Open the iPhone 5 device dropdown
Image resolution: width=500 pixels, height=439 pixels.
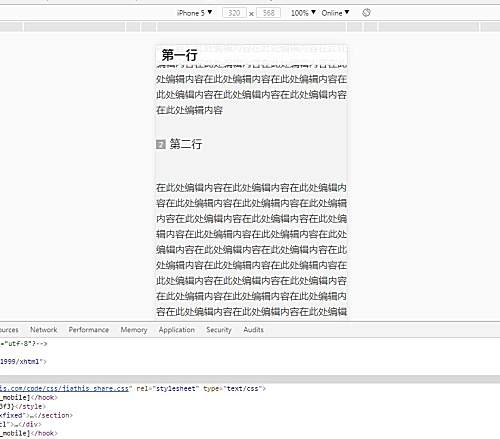[x=195, y=13]
